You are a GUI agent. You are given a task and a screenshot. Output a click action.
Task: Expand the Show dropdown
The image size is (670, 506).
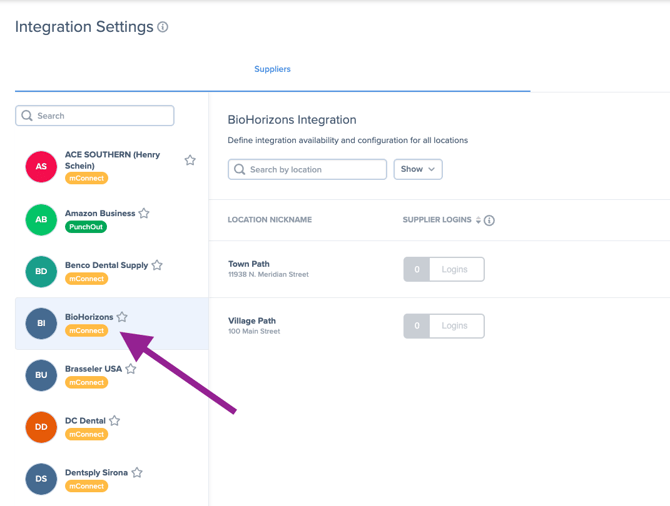click(x=418, y=169)
